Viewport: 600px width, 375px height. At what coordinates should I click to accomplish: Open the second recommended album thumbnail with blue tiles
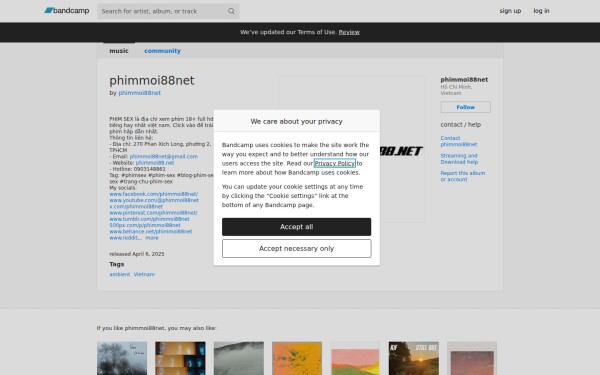pos(180,358)
